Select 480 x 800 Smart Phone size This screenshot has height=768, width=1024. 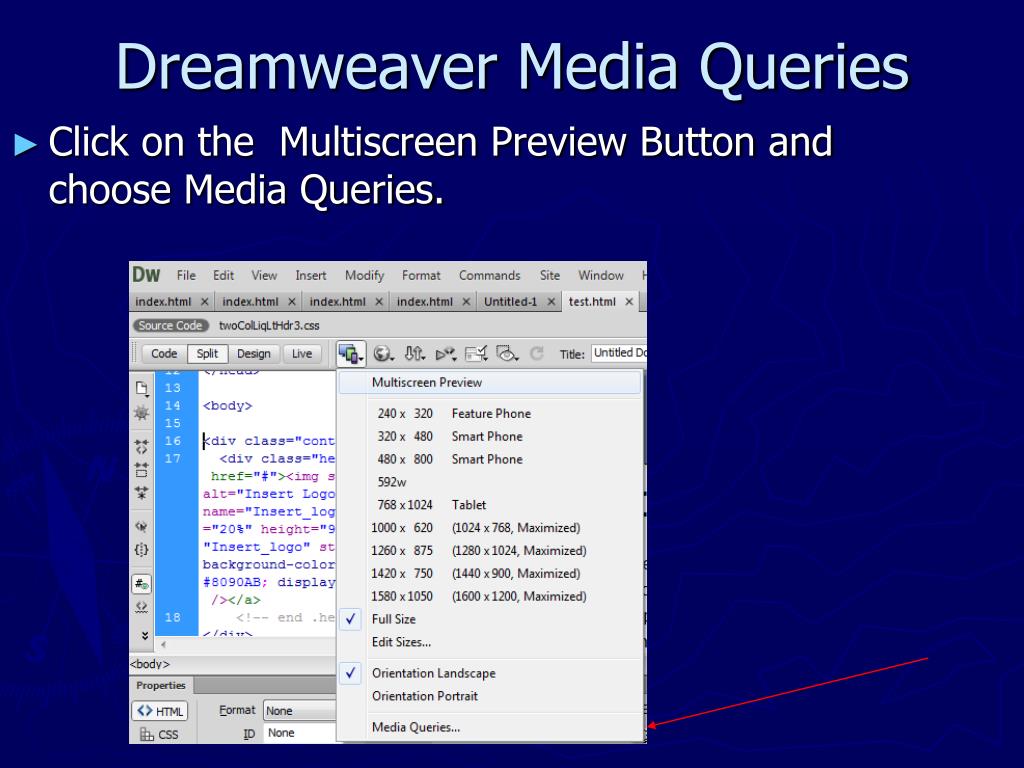(490, 459)
